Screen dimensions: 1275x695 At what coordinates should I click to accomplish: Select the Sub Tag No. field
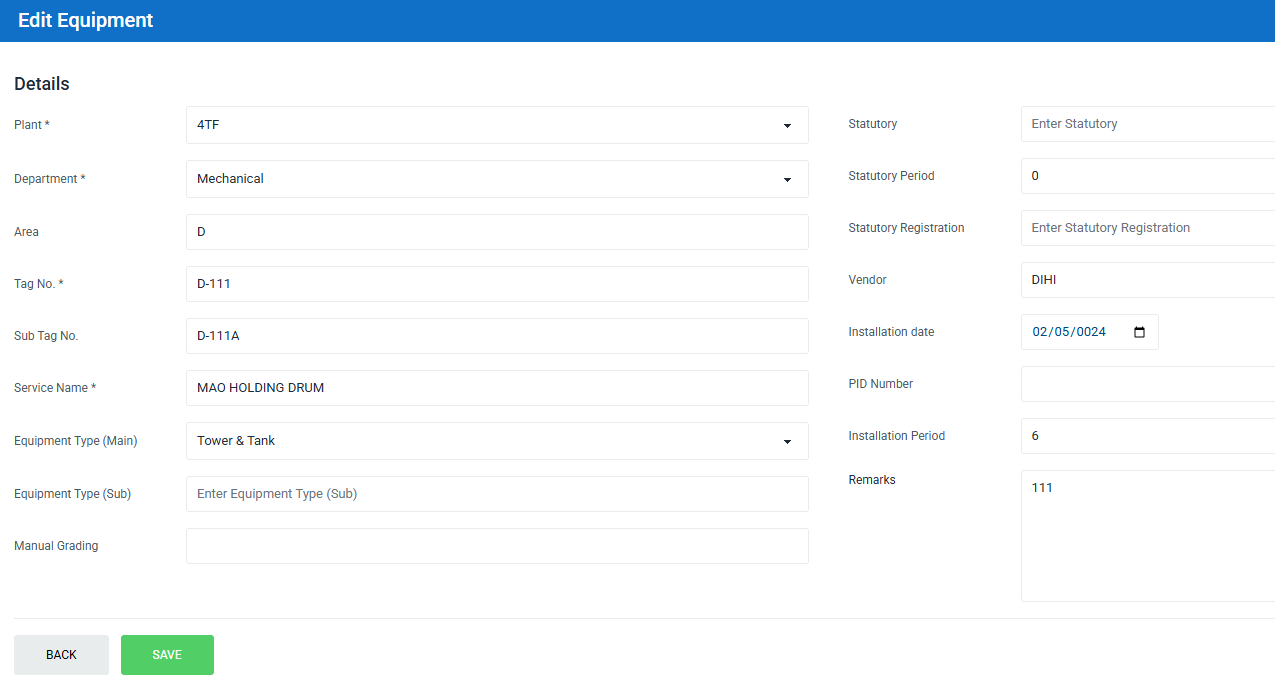pyautogui.click(x=497, y=336)
